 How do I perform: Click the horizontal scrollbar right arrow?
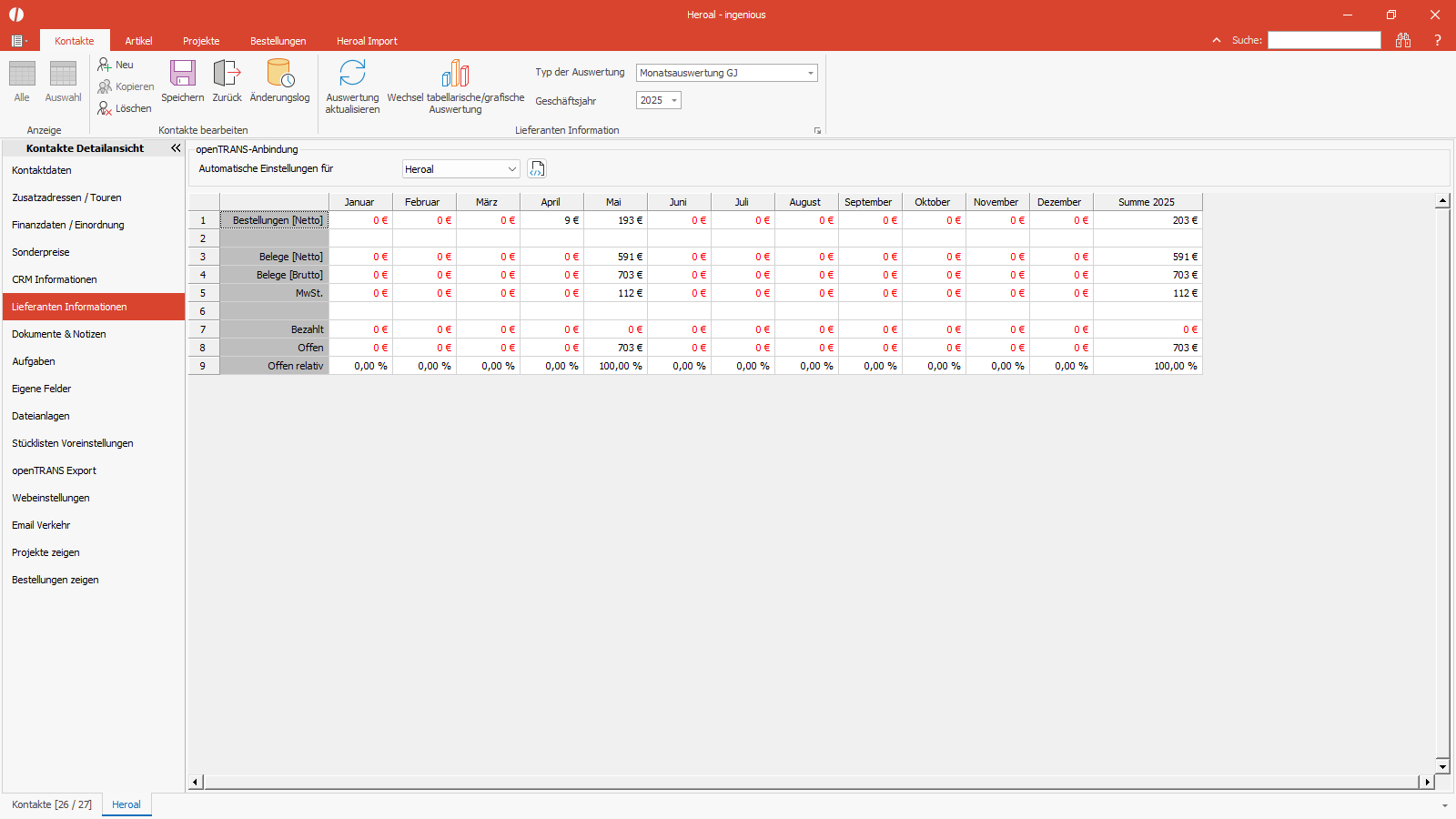1427,782
